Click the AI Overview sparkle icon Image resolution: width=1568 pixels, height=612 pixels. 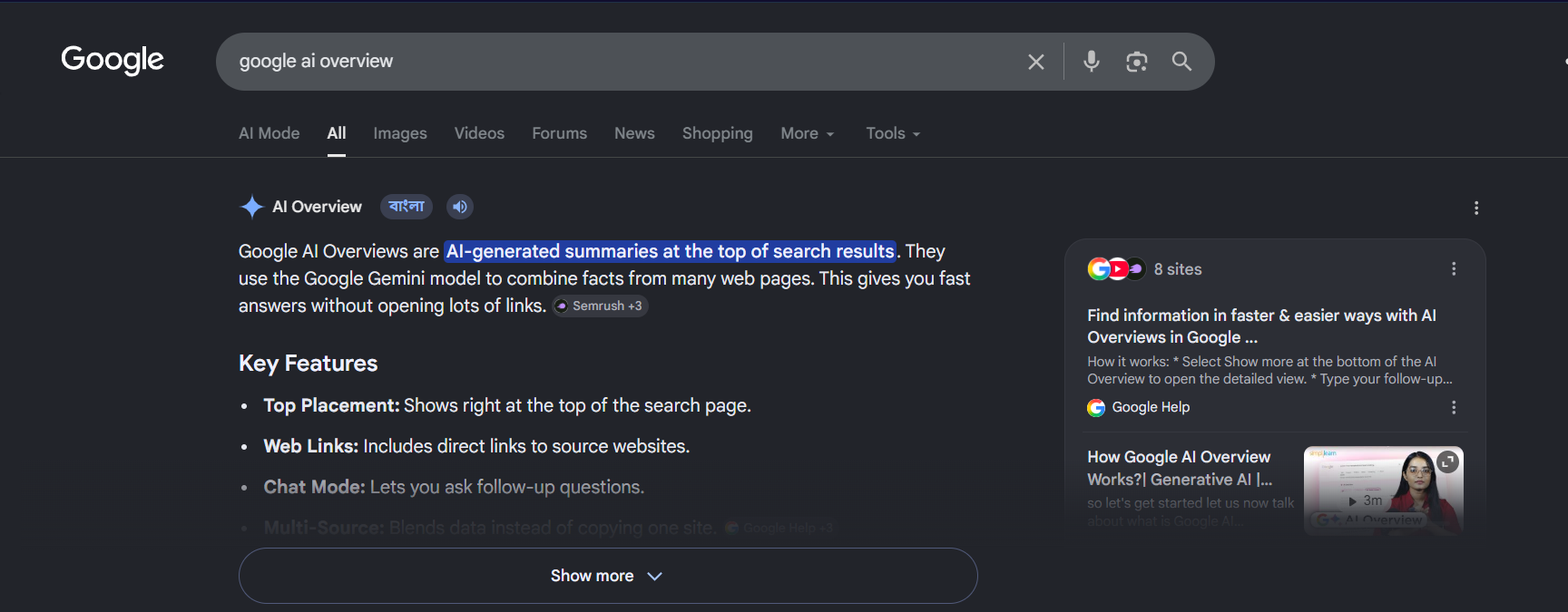tap(251, 207)
